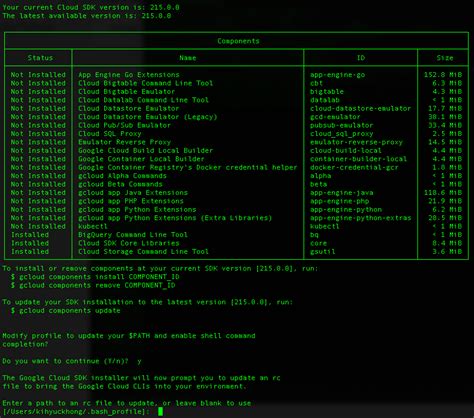Click the 'bigtable' component ID
474x418 pixels.
click(327, 91)
